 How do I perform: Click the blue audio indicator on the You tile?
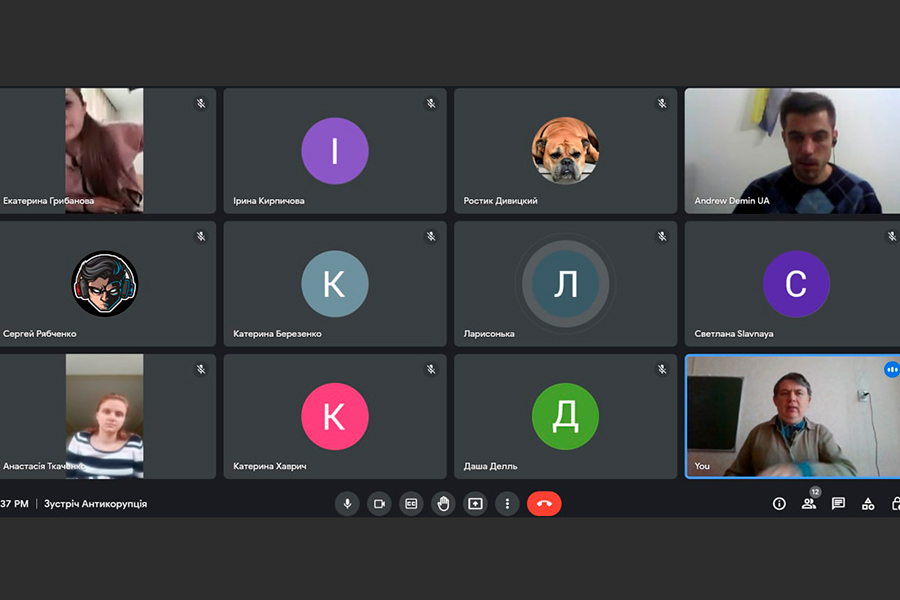click(891, 369)
